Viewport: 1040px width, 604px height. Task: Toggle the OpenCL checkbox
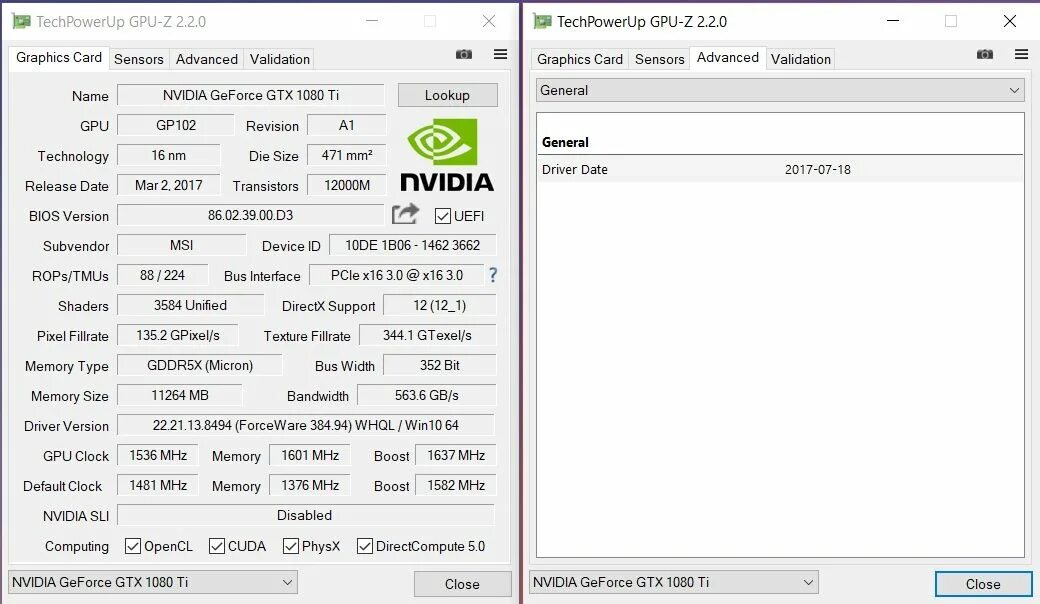point(133,546)
